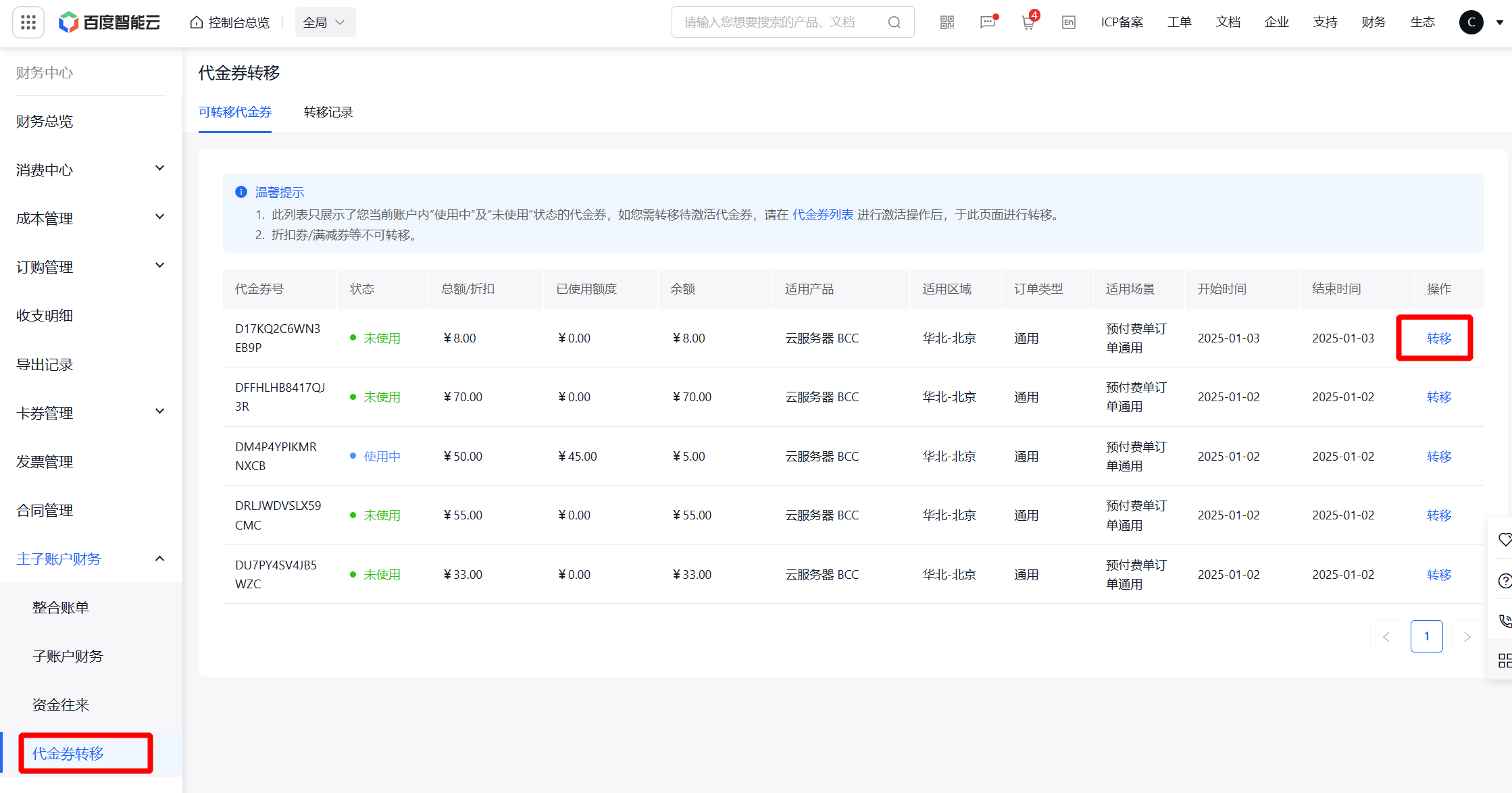
Task: Open ICP备案 in top navigation
Action: click(1122, 22)
